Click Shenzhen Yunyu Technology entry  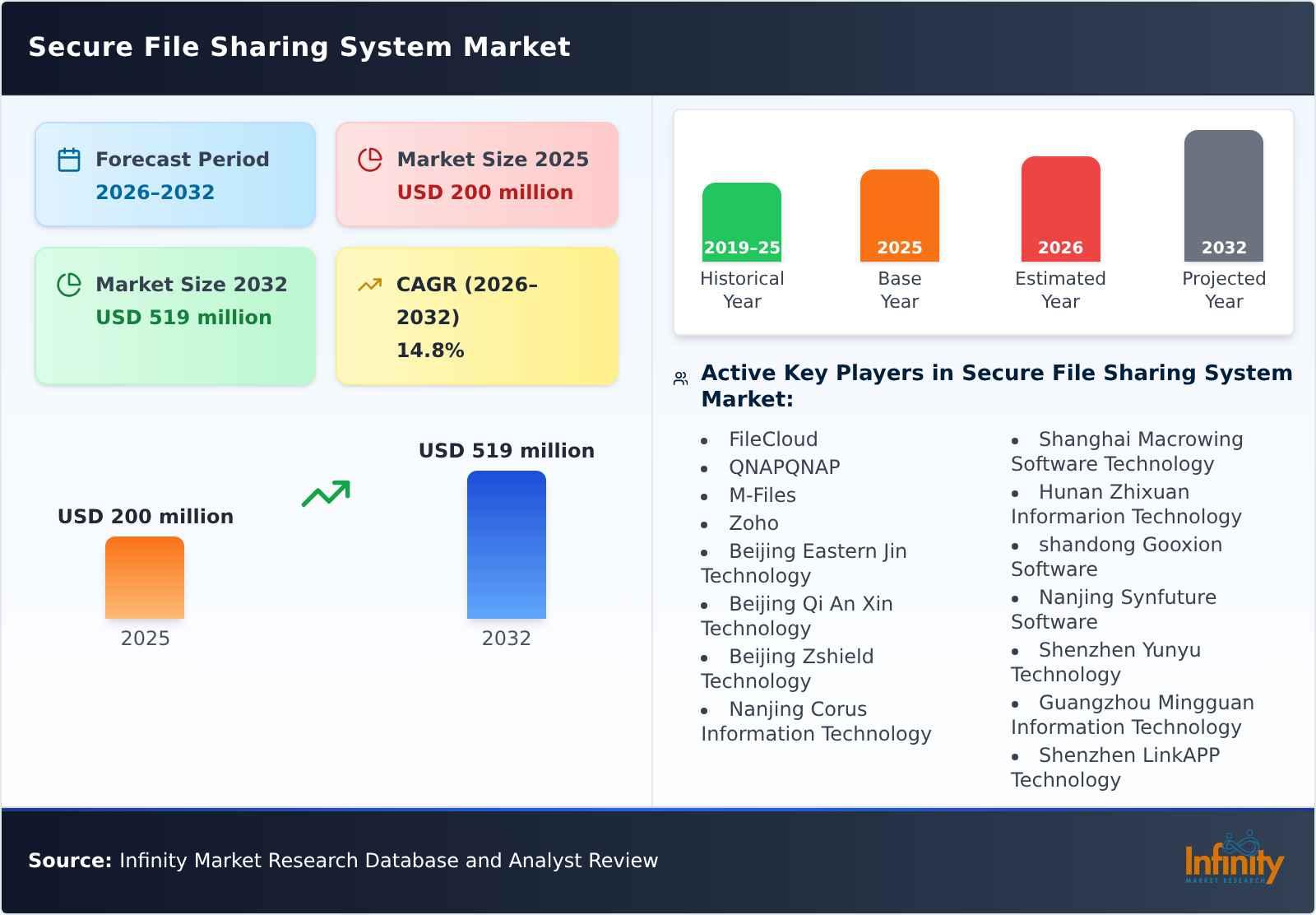[x=1106, y=662]
